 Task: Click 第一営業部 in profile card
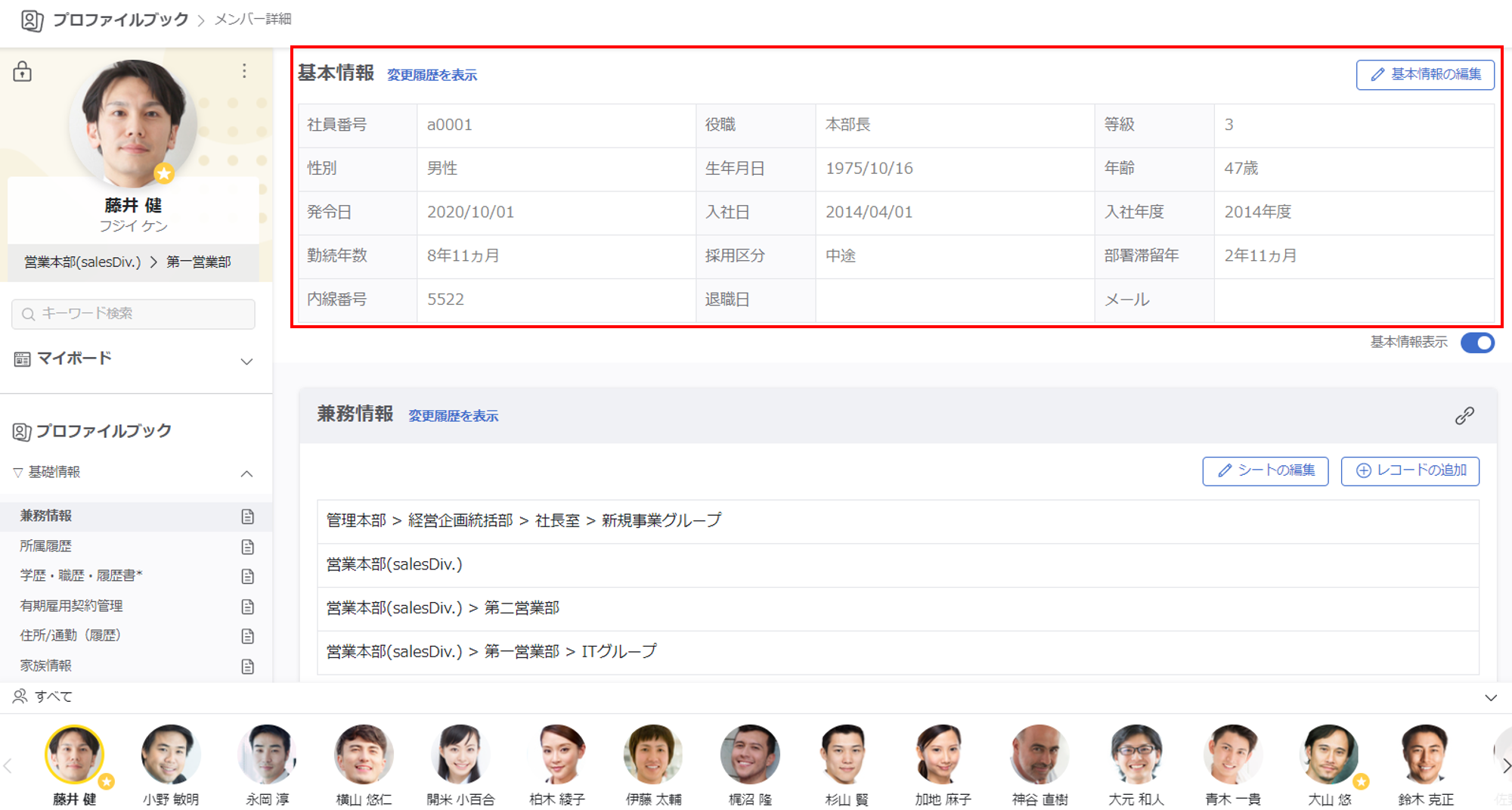coord(199,262)
